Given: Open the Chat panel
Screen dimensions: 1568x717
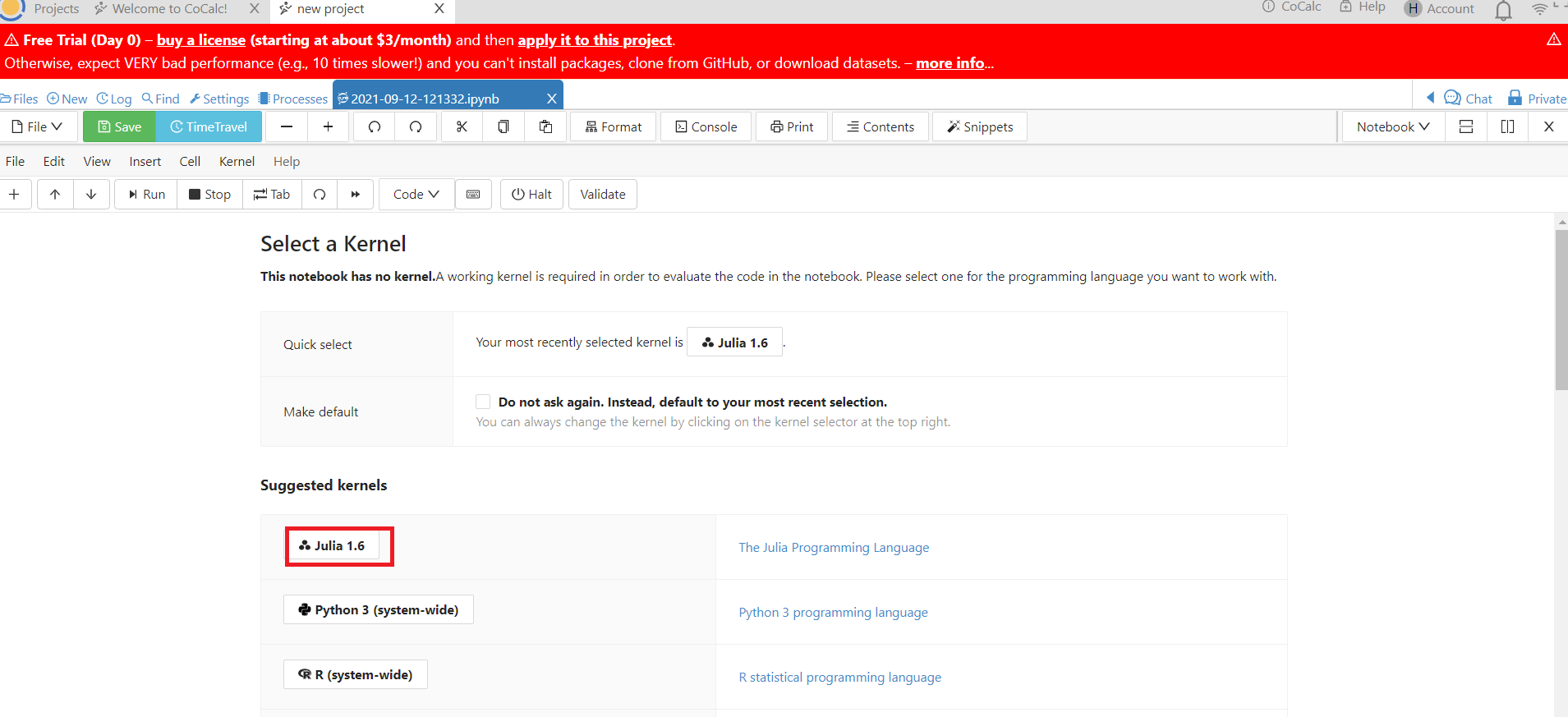Looking at the screenshot, I should pos(1469,99).
